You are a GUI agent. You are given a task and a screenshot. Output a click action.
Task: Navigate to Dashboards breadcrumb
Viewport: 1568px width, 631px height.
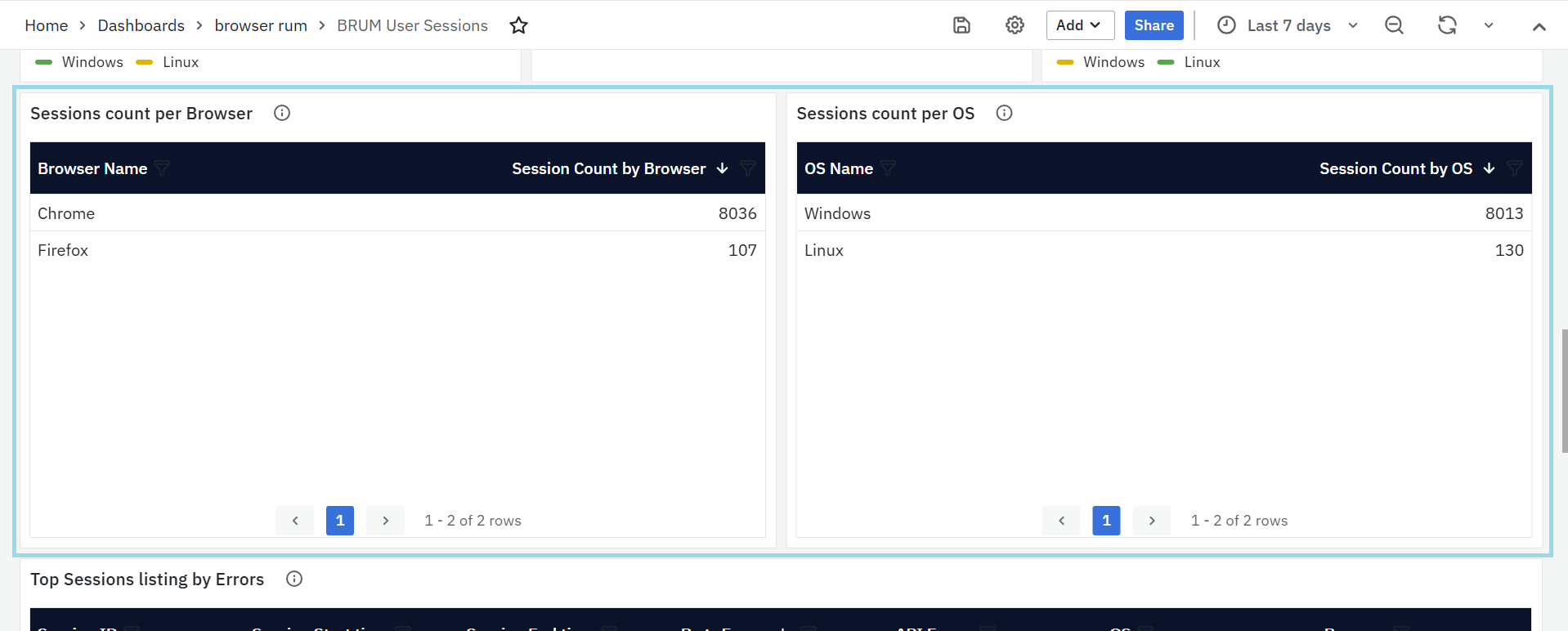point(141,25)
